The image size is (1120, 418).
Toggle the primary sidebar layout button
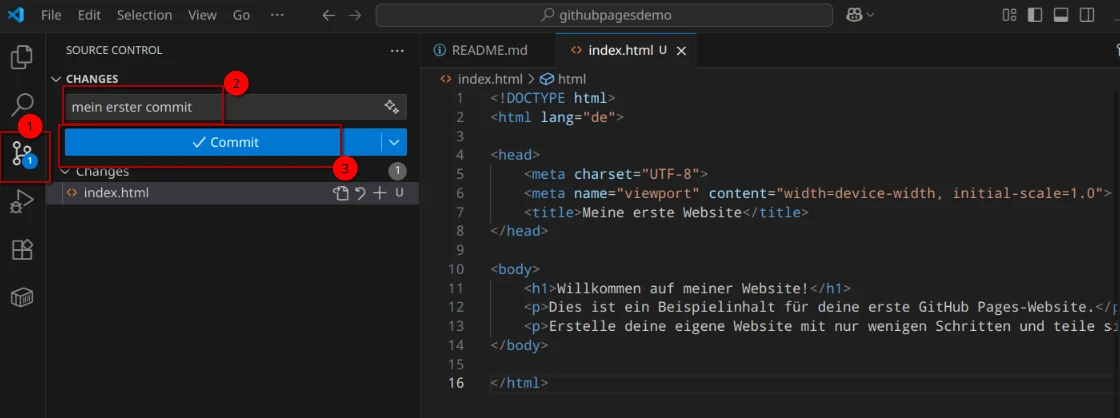tap(1035, 15)
